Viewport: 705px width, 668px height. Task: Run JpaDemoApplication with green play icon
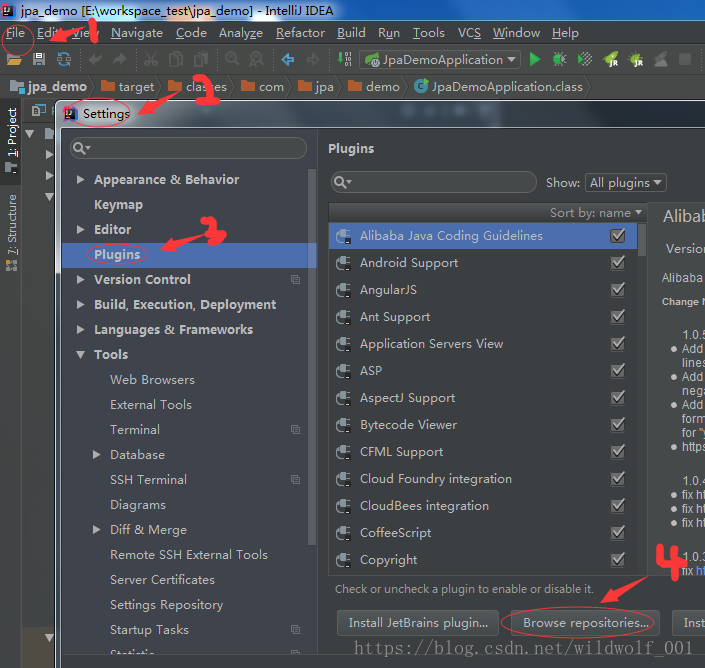[535, 59]
